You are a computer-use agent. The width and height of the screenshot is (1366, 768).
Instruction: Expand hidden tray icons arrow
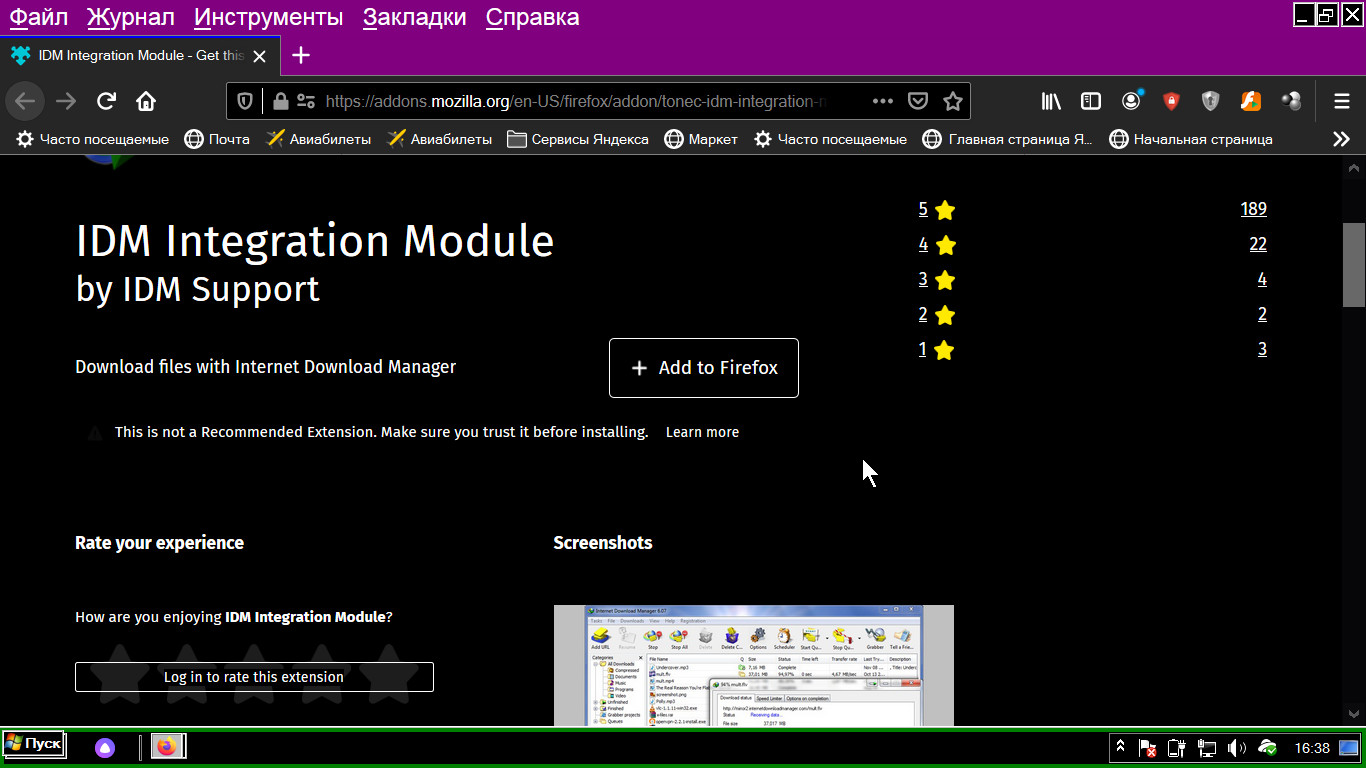pyautogui.click(x=1121, y=747)
